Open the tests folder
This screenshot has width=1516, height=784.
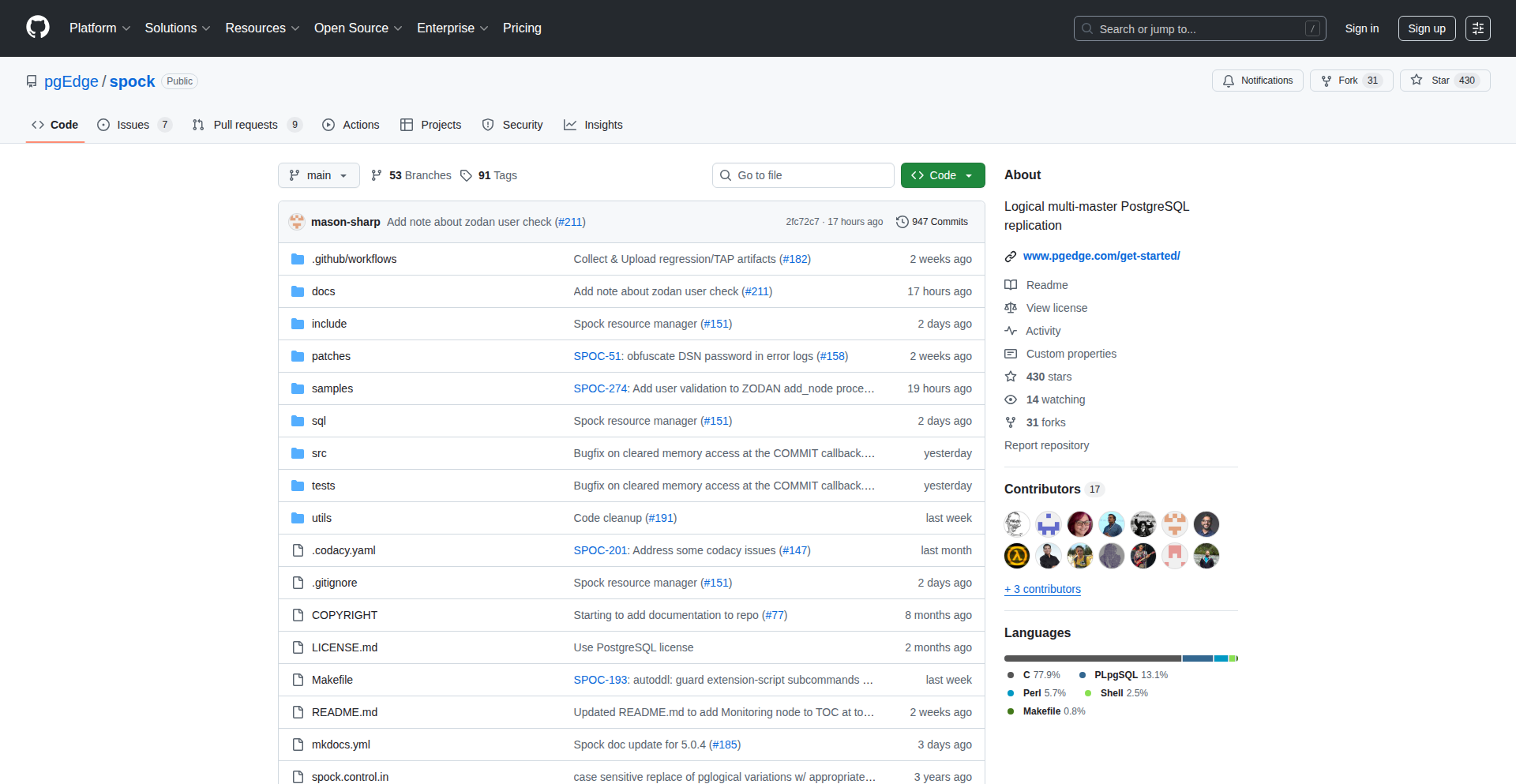[323, 486]
